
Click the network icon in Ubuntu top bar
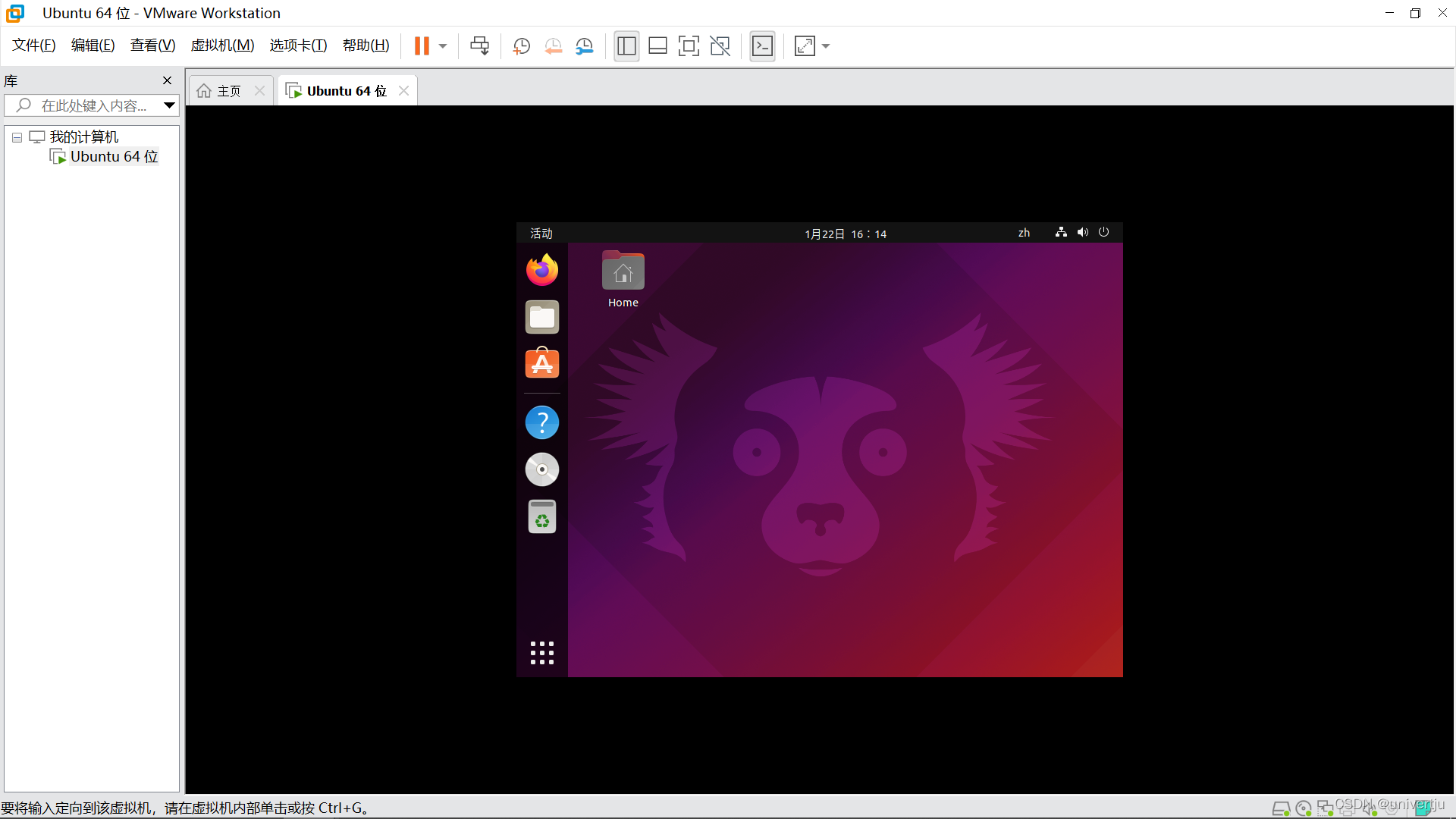pos(1061,232)
